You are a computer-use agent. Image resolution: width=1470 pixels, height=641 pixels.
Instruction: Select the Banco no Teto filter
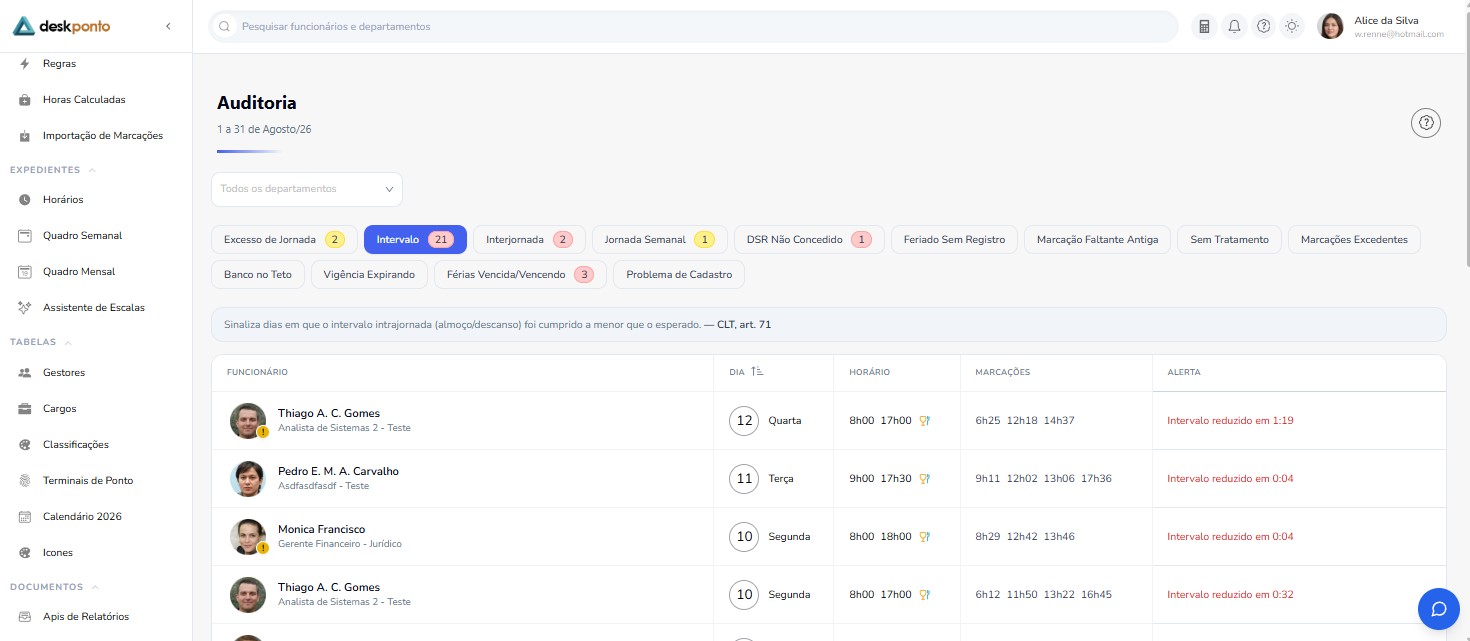(258, 275)
